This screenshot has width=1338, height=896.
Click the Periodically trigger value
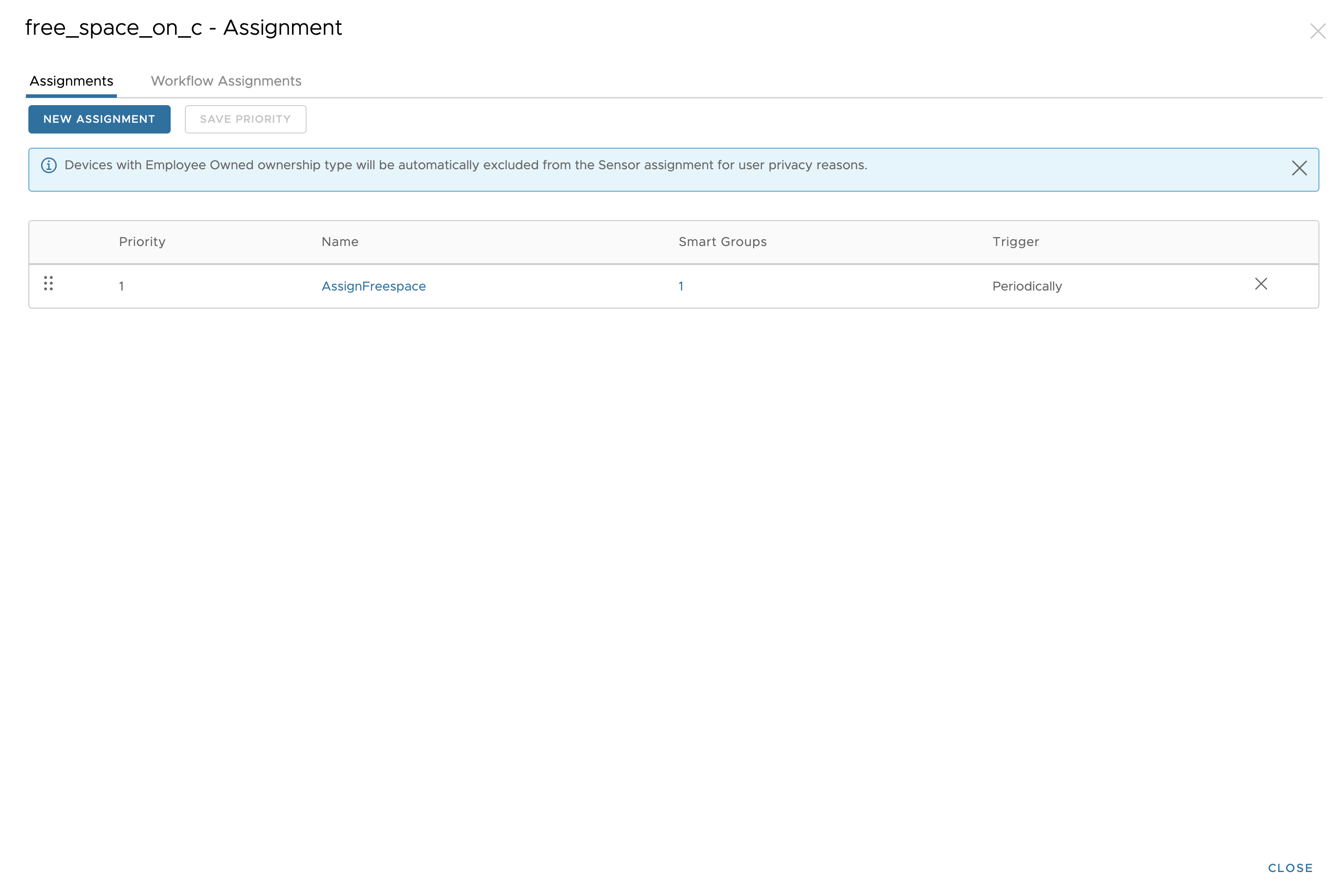1026,286
